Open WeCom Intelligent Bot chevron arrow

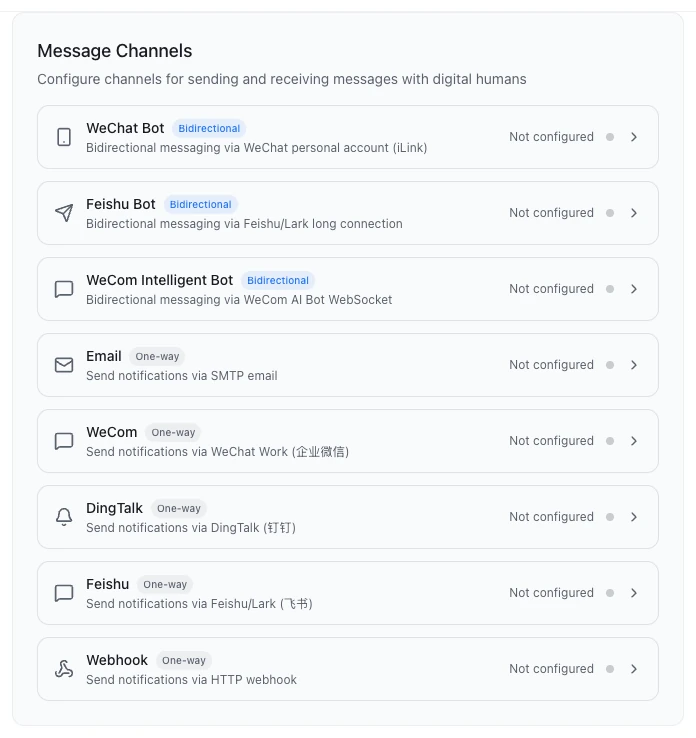tap(634, 289)
